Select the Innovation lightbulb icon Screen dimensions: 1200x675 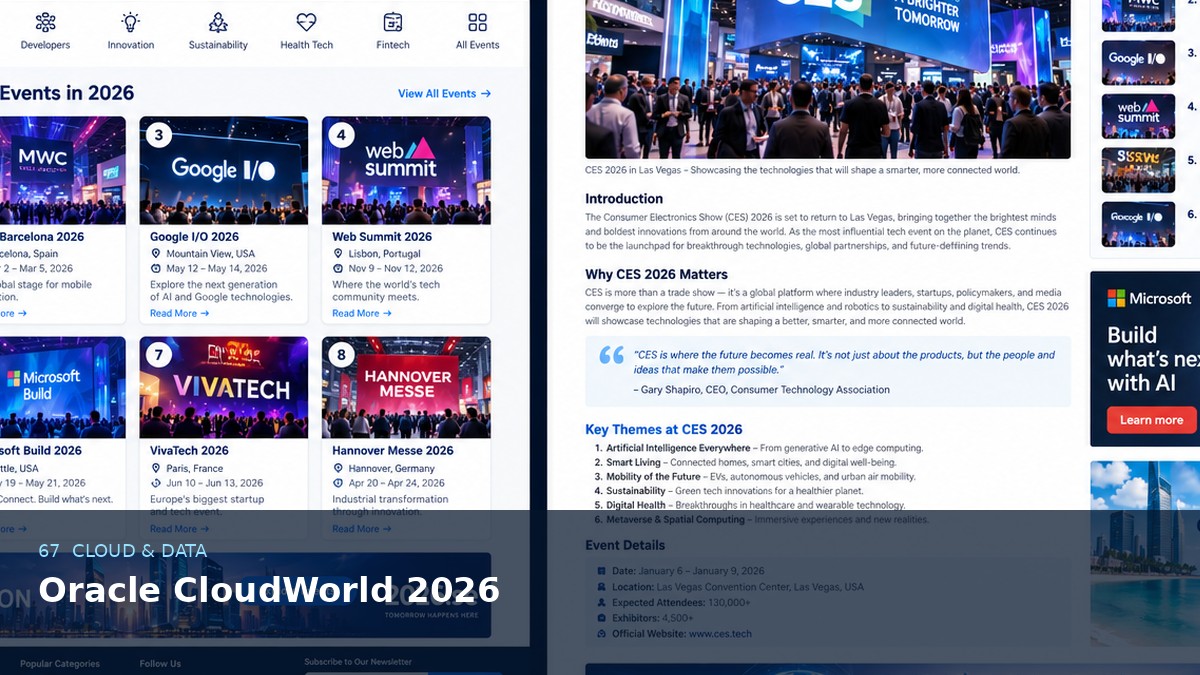[131, 22]
